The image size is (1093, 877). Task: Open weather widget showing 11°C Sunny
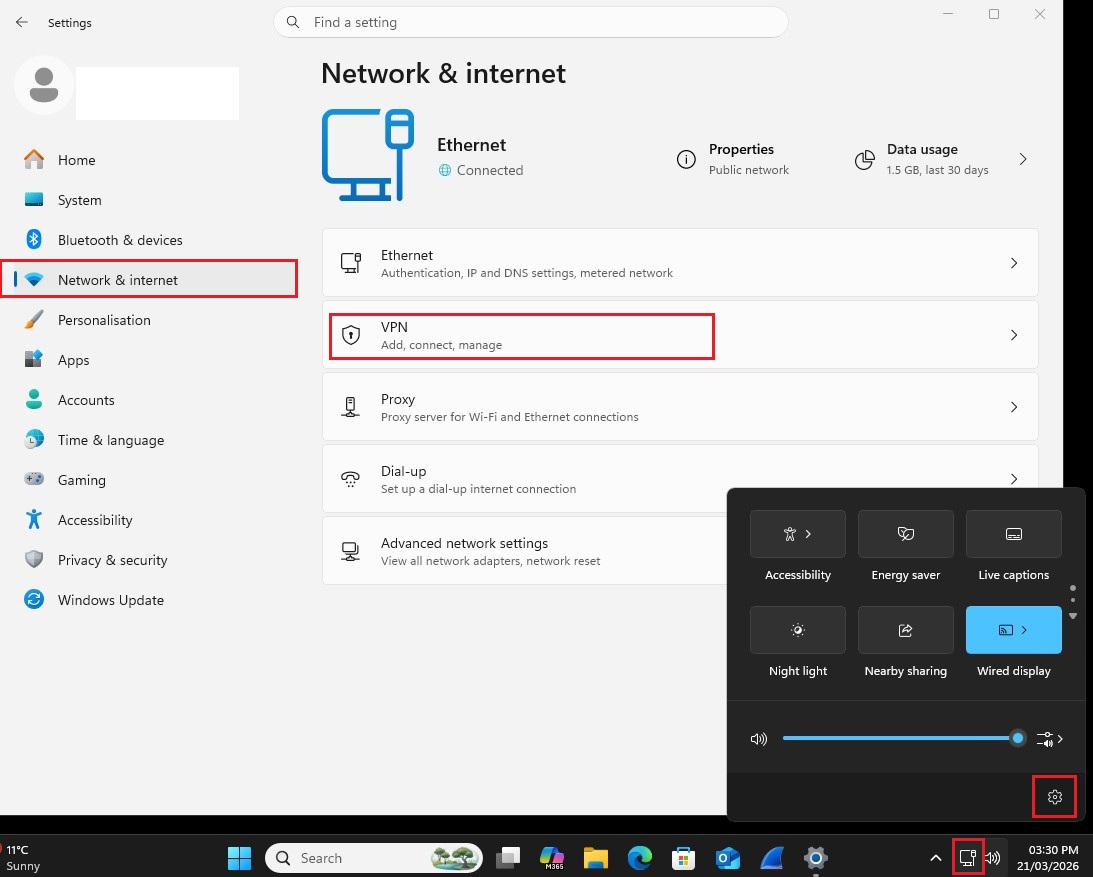(x=22, y=858)
